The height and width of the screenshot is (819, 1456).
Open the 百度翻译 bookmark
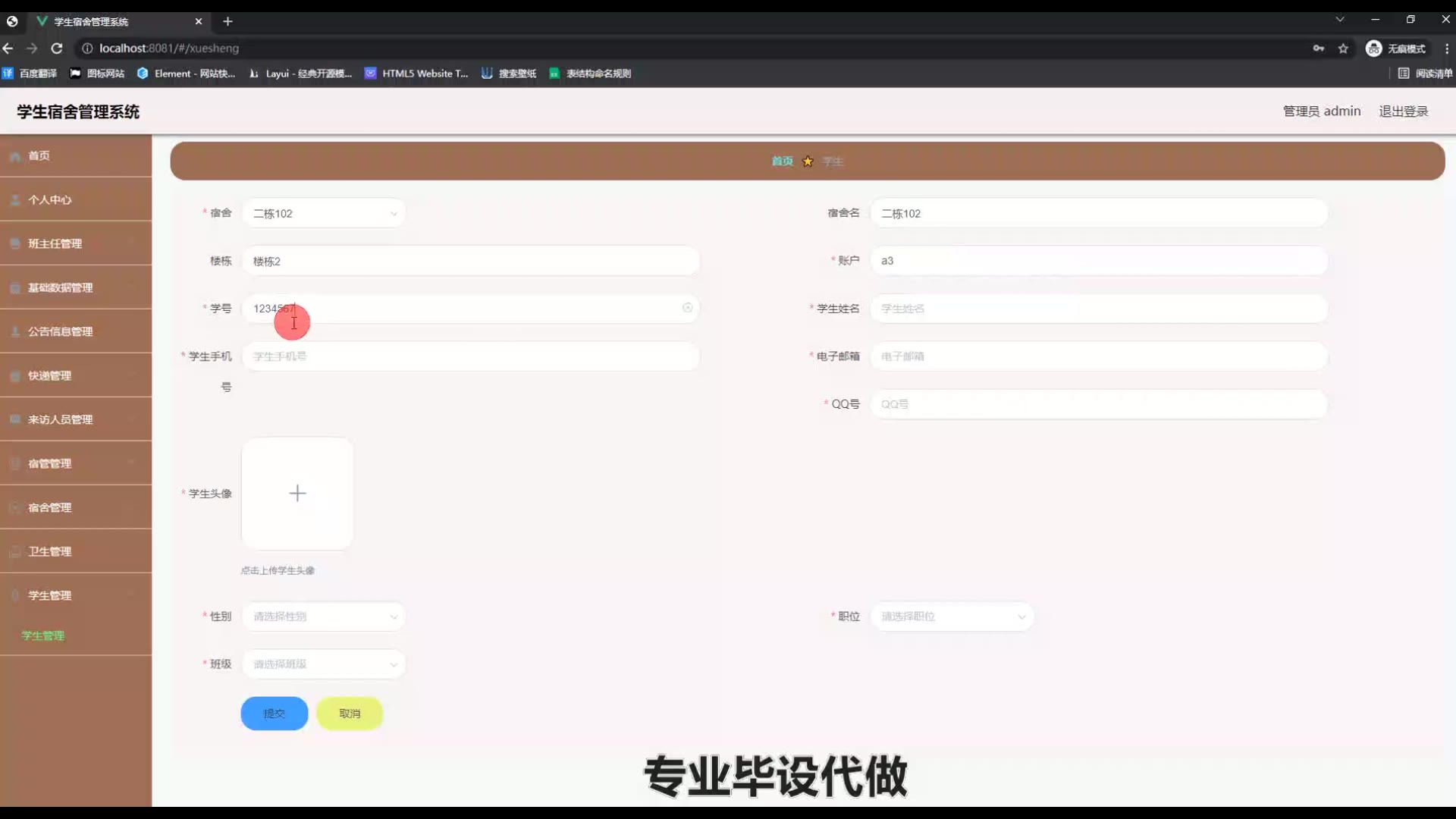coord(30,74)
